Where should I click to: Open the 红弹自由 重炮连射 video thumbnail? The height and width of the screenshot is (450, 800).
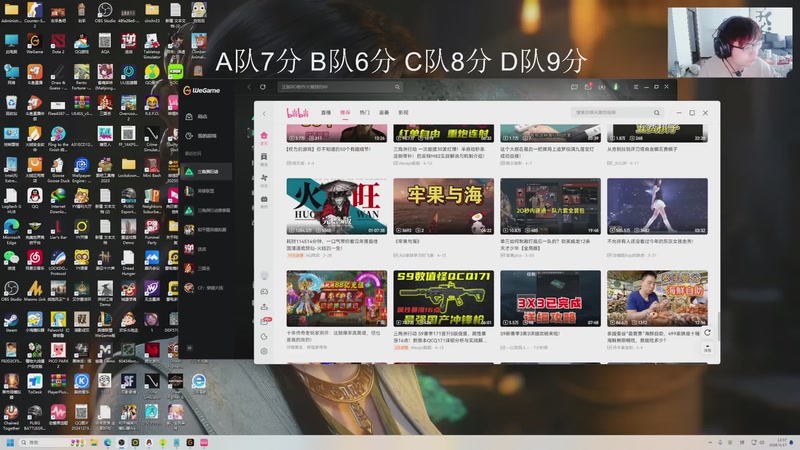coord(443,133)
